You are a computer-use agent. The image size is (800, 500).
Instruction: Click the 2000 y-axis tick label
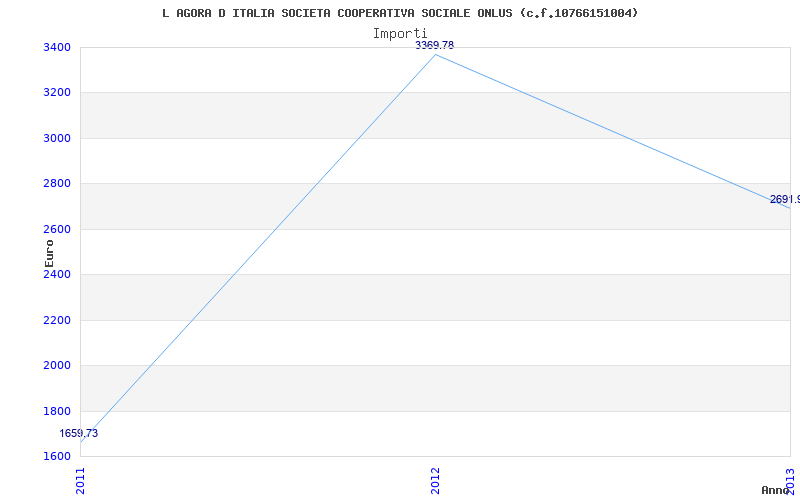pos(57,366)
